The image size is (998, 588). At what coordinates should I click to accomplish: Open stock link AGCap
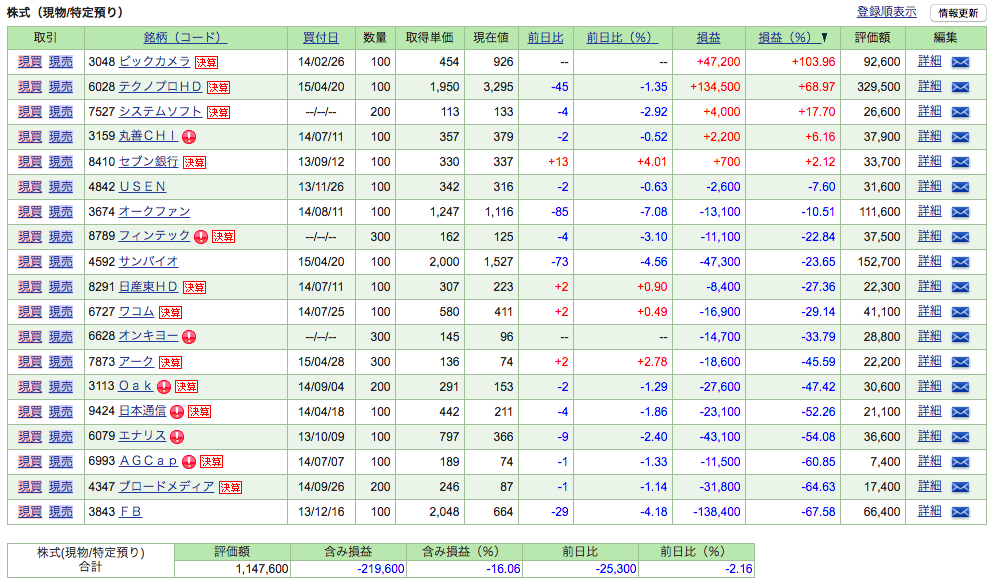pyautogui.click(x=148, y=461)
